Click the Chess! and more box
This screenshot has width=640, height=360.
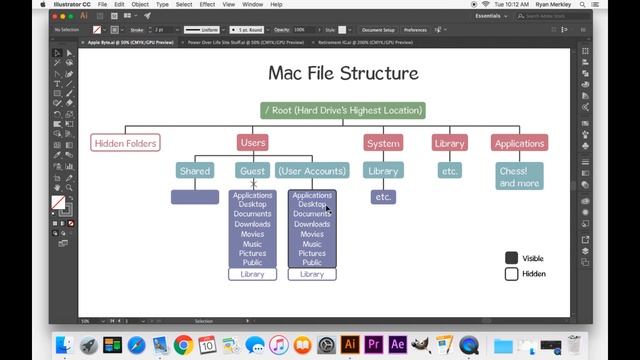[520, 176]
